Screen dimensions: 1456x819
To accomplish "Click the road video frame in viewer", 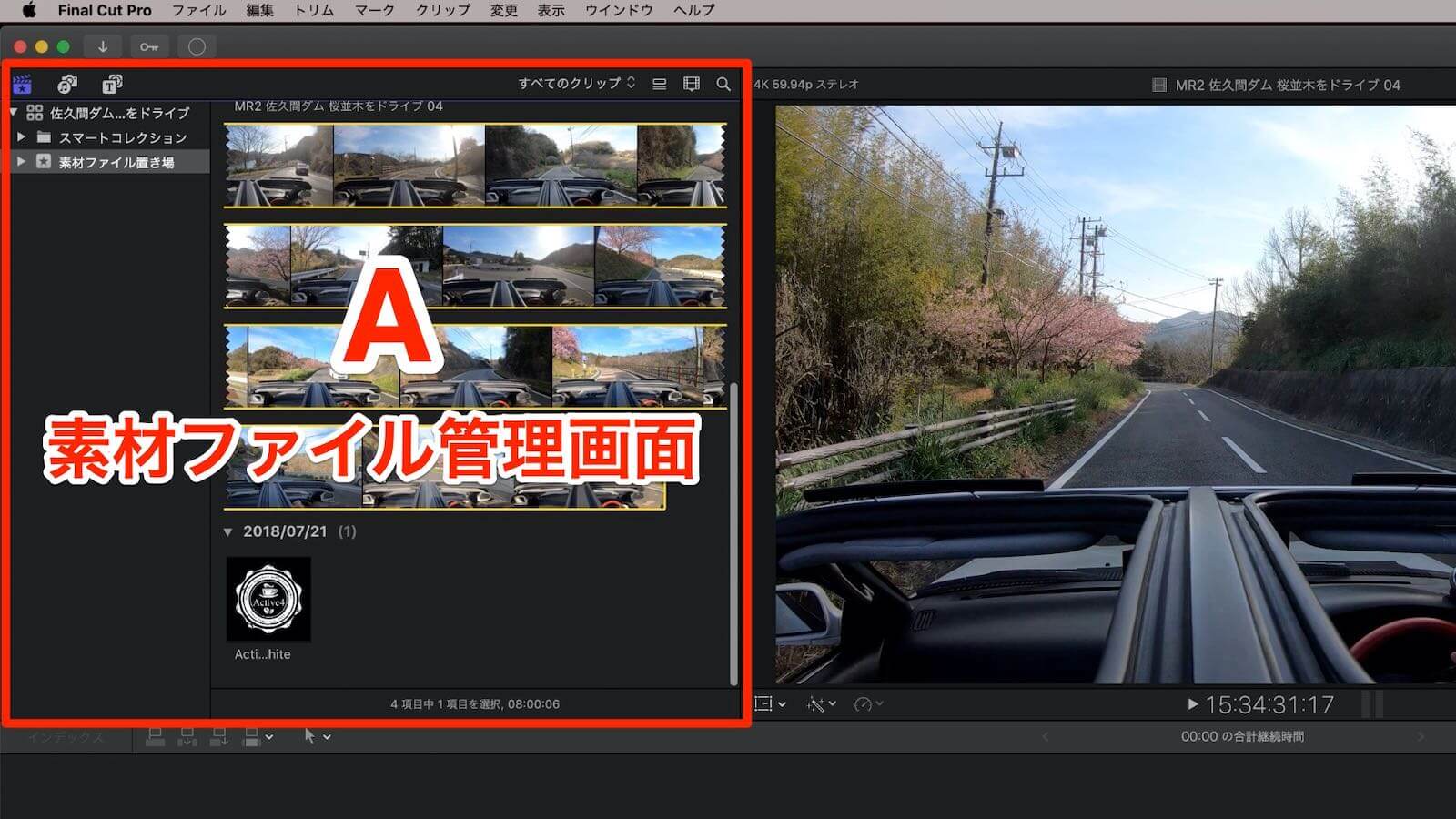I will point(1116,394).
